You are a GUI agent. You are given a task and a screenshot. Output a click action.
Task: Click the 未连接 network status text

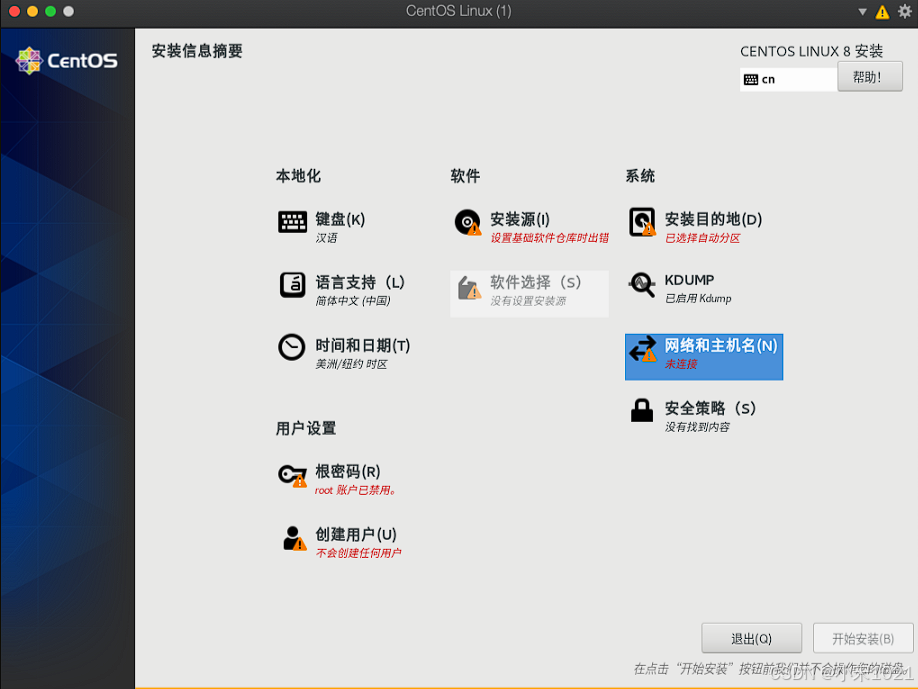coord(680,364)
